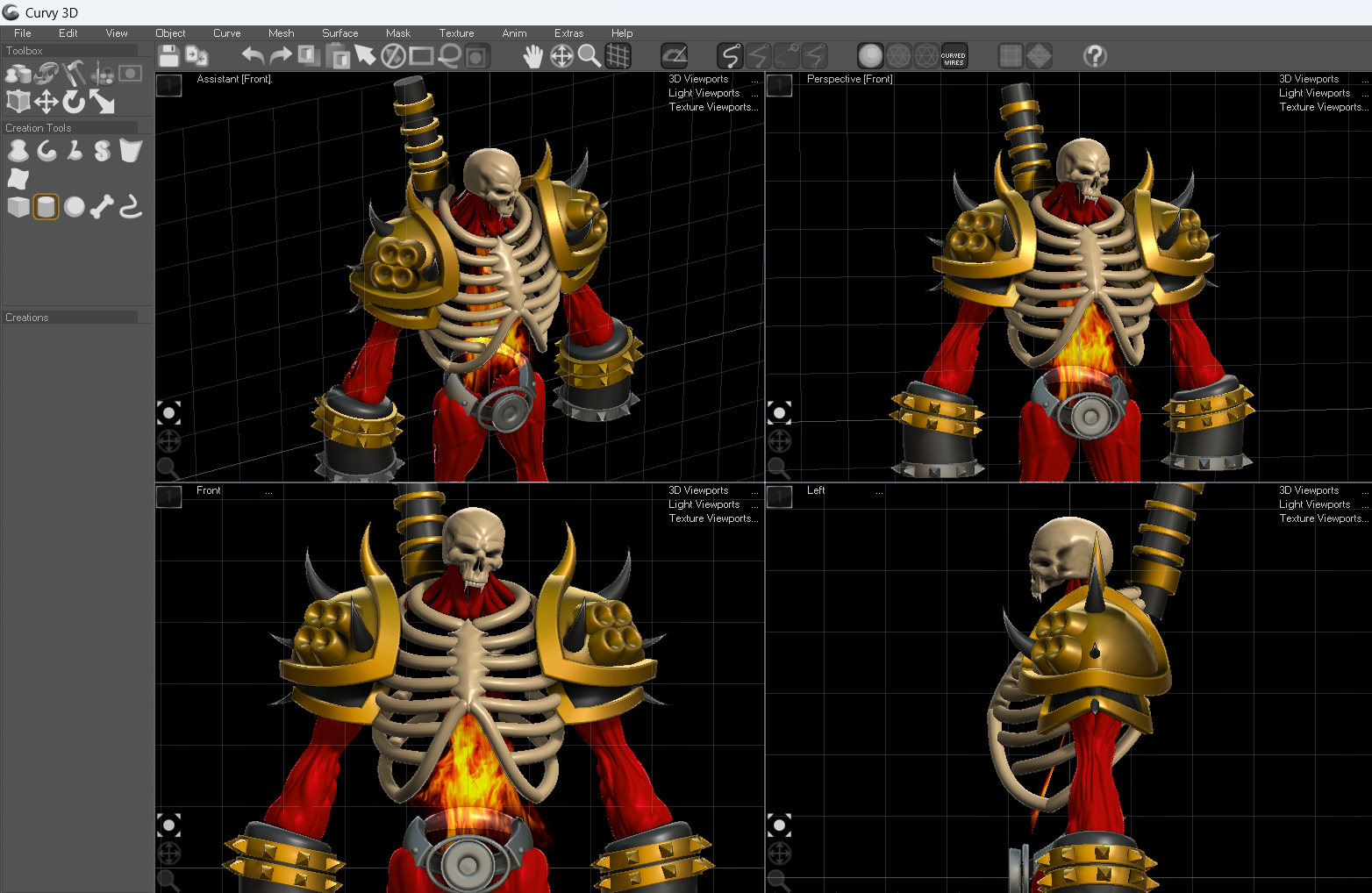Pick the S-shaped creation tool
This screenshot has height=893, width=1372.
(x=103, y=151)
